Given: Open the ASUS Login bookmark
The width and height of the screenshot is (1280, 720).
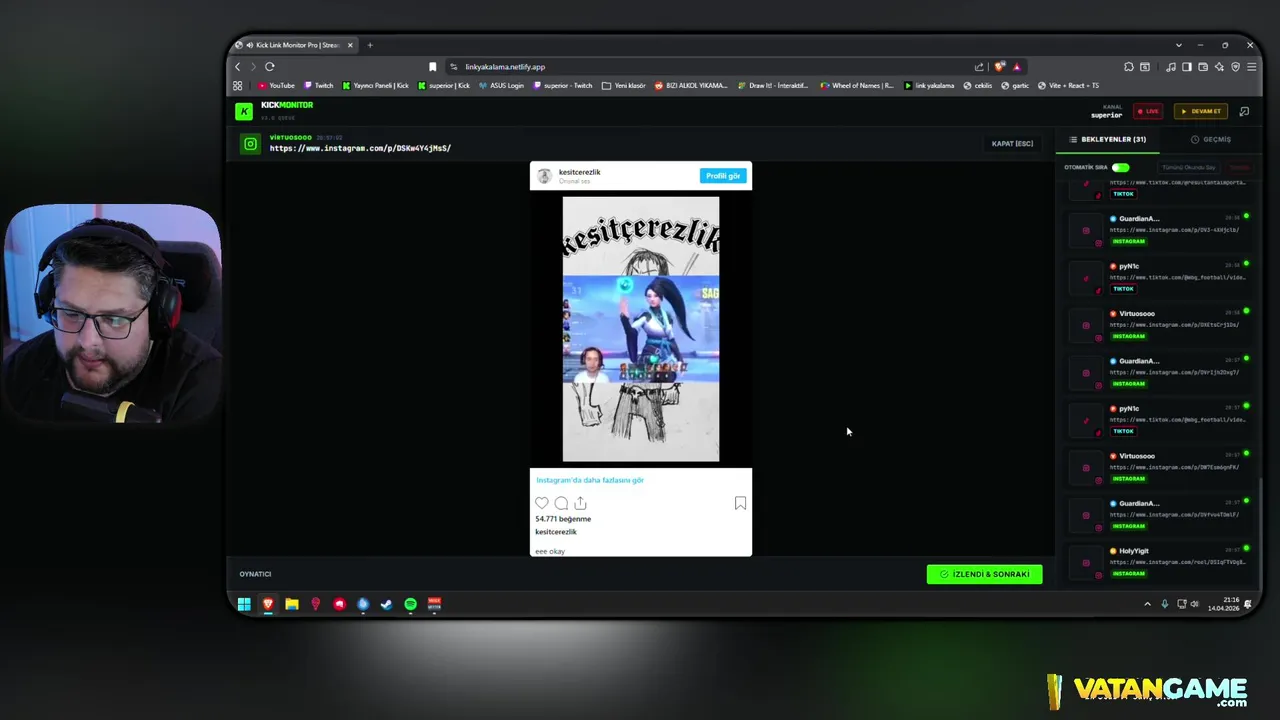Looking at the screenshot, I should 501,86.
